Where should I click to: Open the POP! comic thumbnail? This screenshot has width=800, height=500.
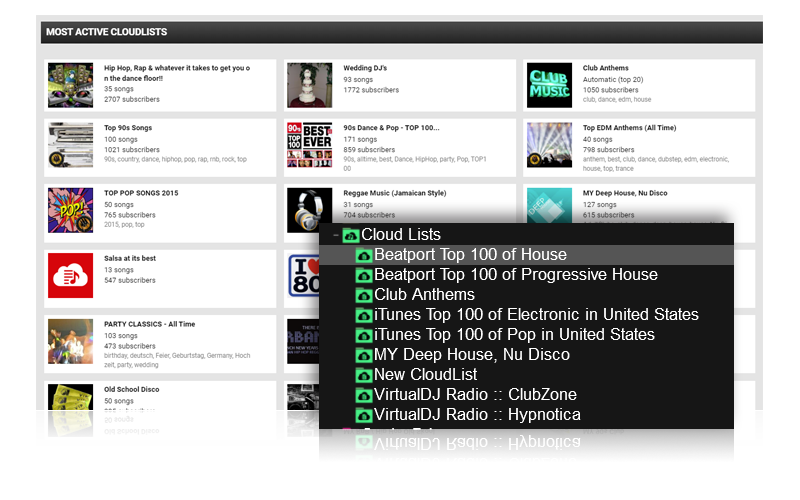[70, 210]
